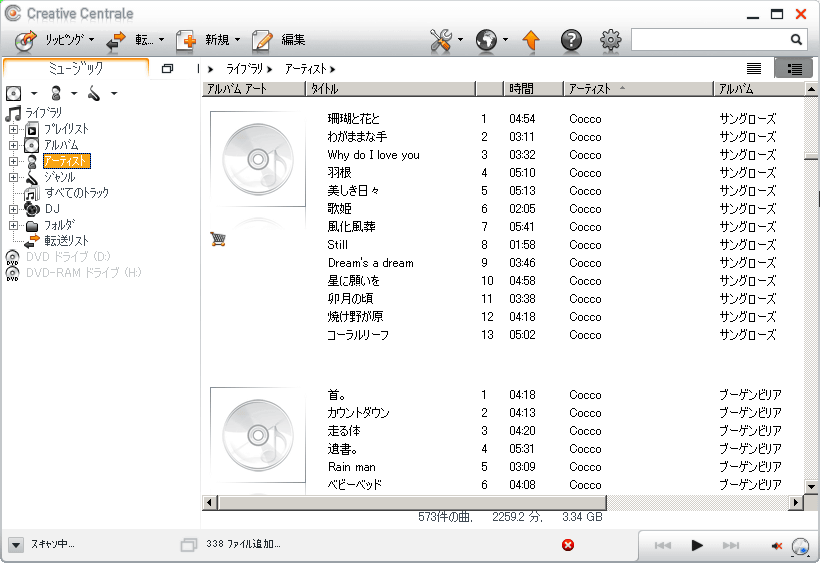Select すべてのトラック in the tree

[x=77, y=193]
